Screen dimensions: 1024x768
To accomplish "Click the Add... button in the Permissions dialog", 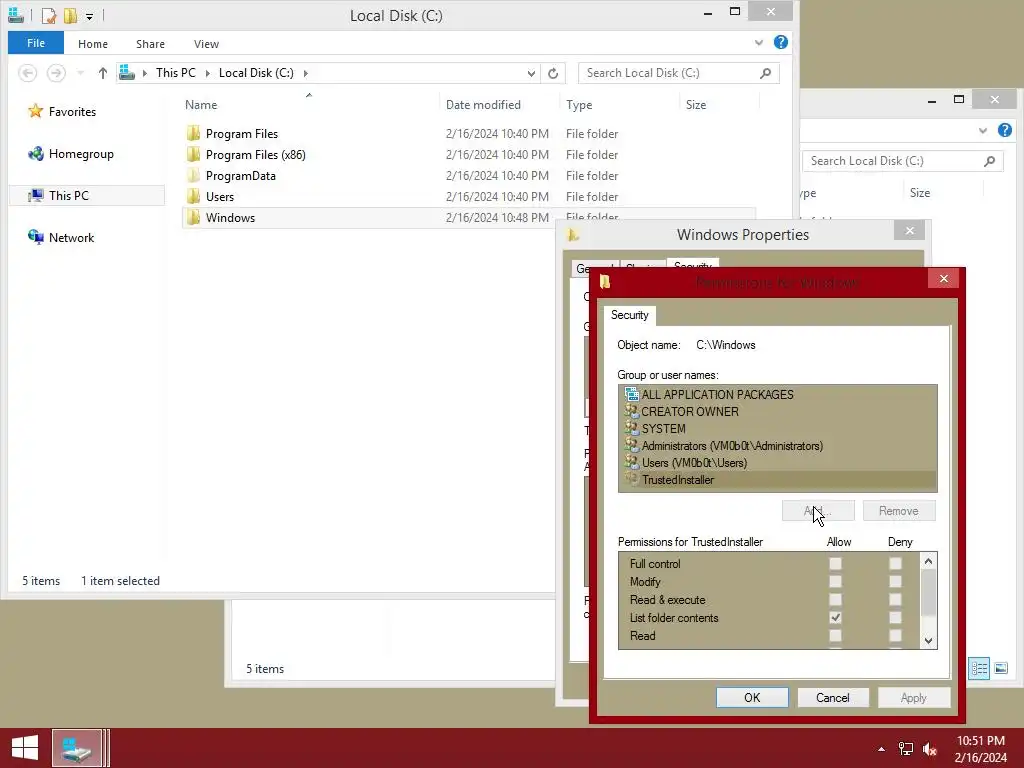I will (818, 511).
